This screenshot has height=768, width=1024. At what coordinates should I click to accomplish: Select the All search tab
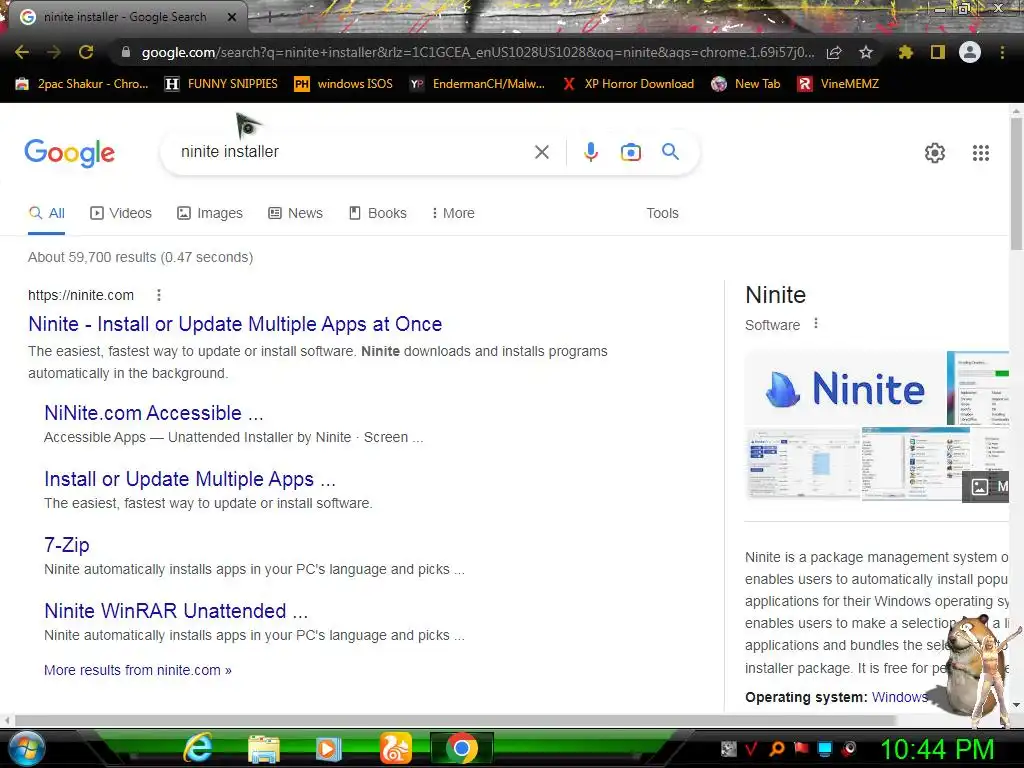tap(46, 214)
